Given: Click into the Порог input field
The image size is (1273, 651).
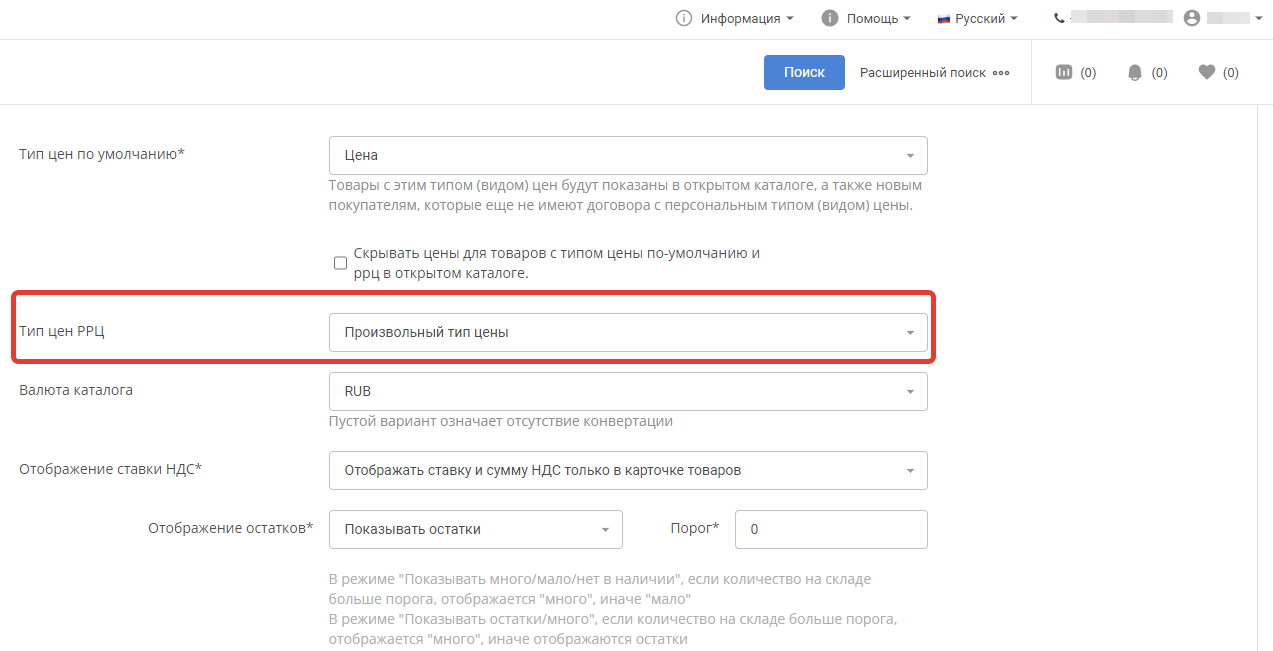Looking at the screenshot, I should [830, 529].
